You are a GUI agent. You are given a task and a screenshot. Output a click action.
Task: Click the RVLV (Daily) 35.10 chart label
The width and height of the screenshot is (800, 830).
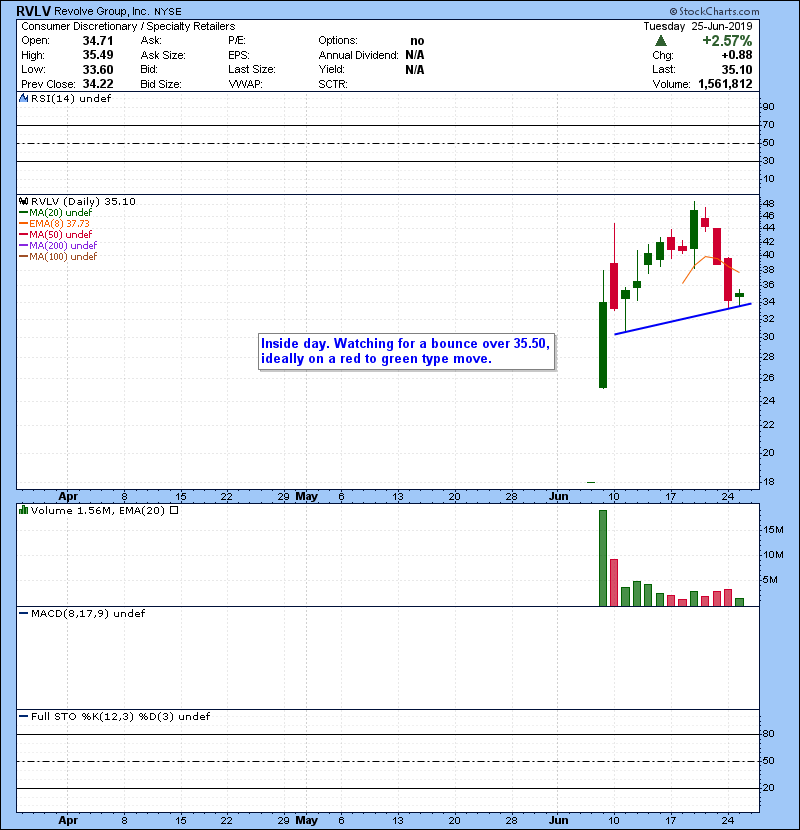point(83,201)
